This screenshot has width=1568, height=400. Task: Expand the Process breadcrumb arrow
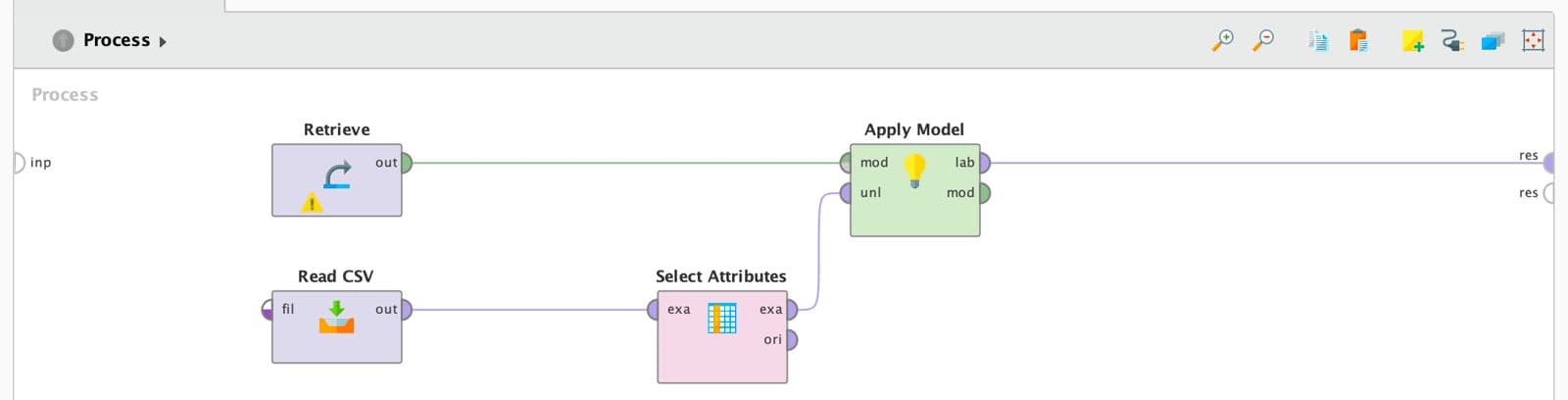click(x=163, y=41)
